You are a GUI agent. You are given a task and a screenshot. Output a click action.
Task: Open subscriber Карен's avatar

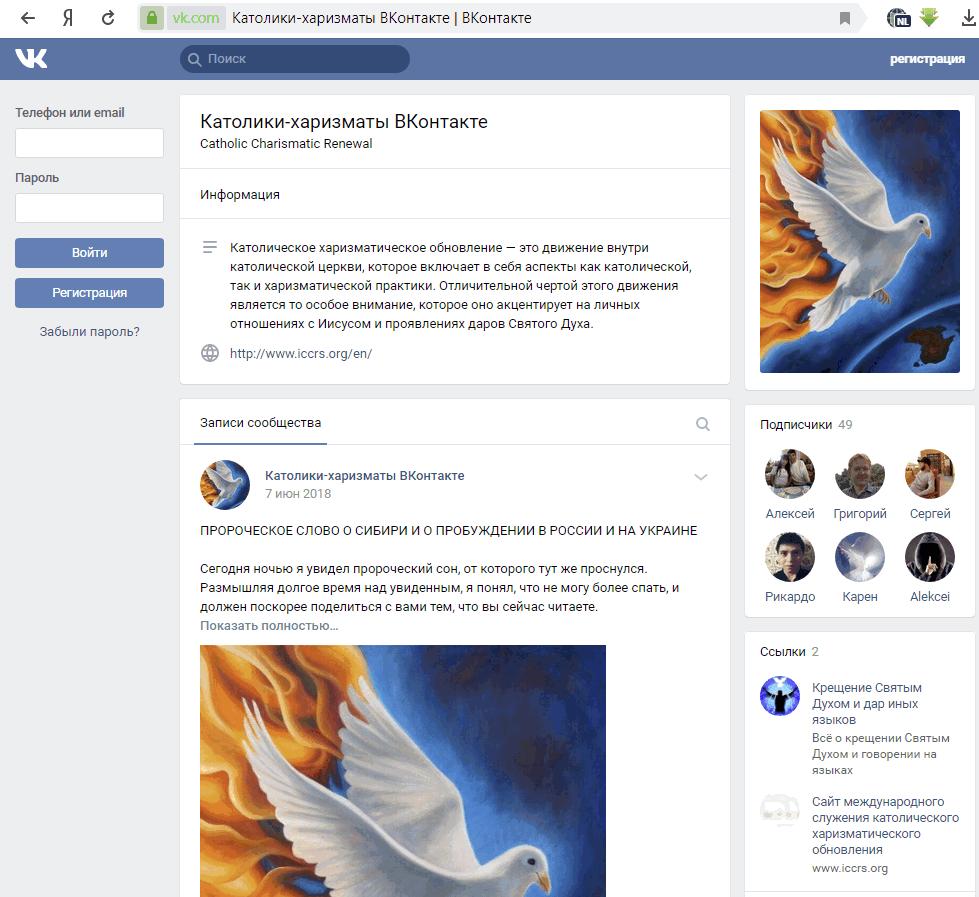click(860, 557)
